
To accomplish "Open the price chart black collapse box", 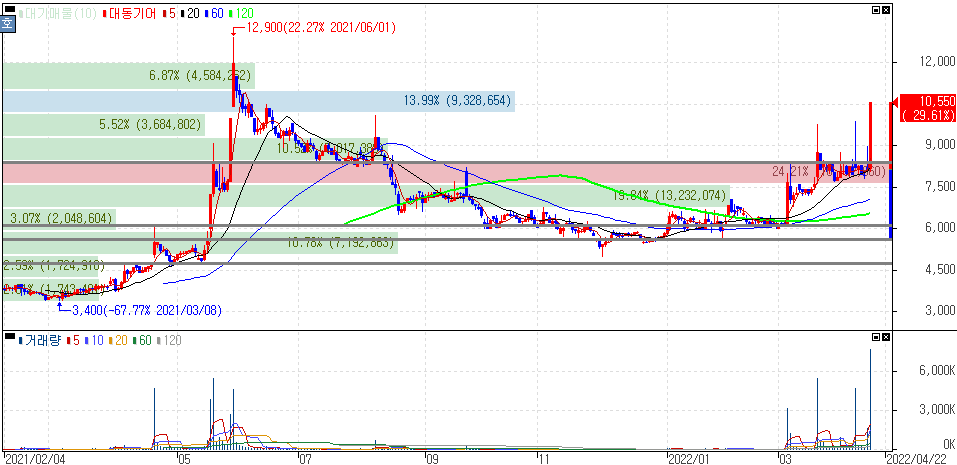I will click(9, 9).
